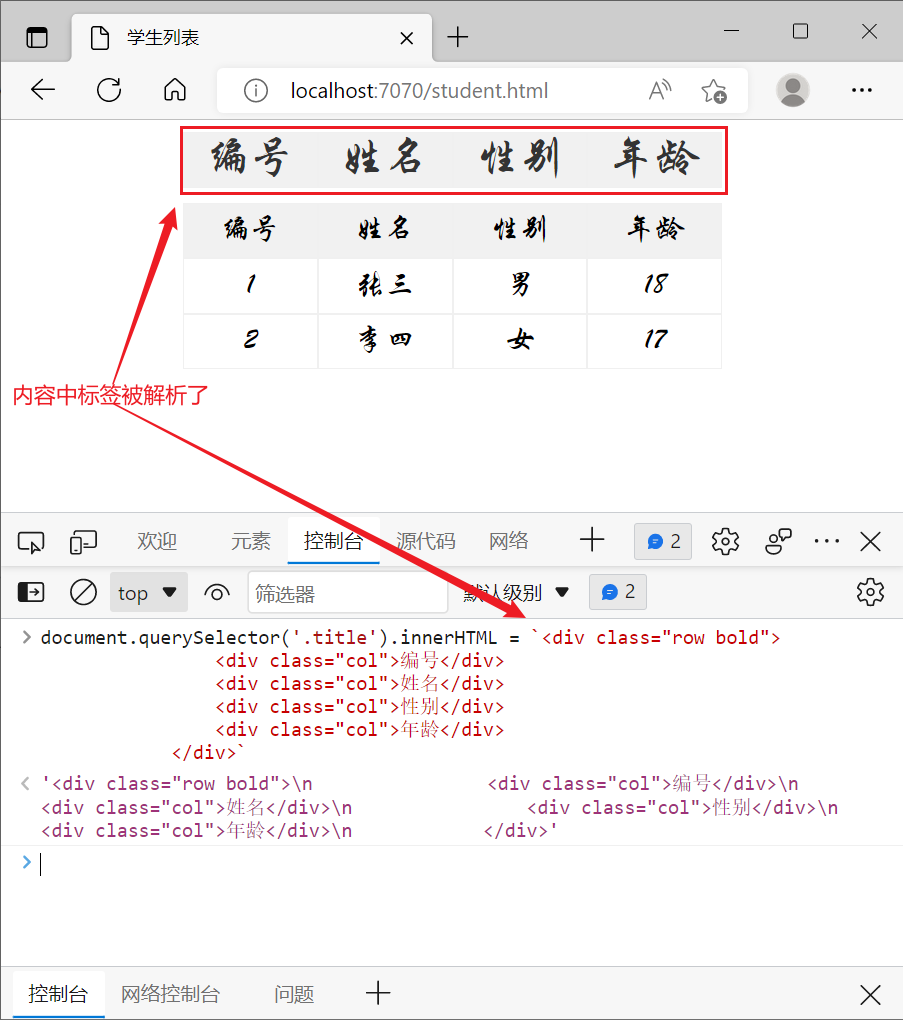903x1020 pixels.
Task: Click the large title 编号 header
Action: [250, 159]
